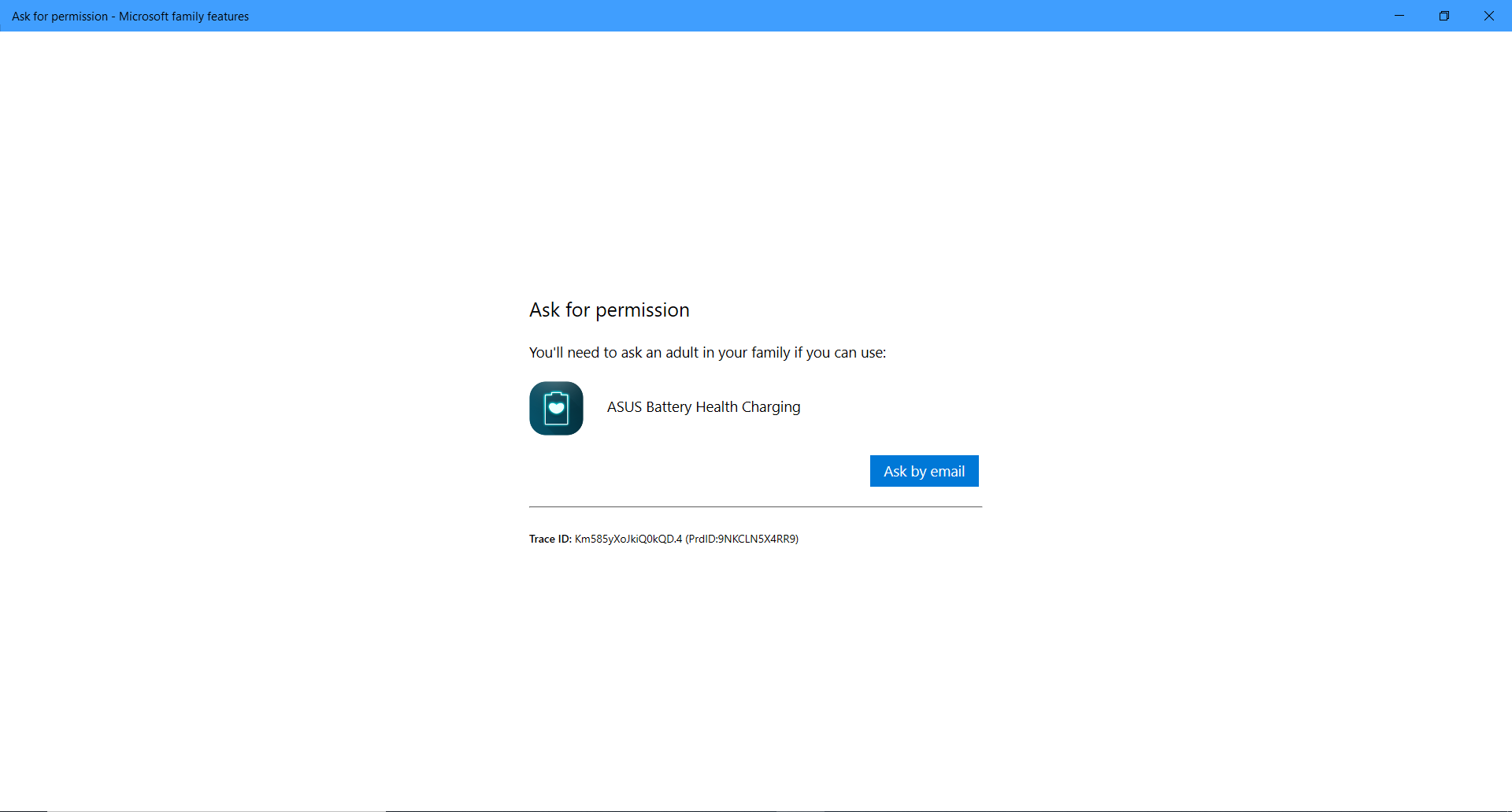Click the Trace ID text line
The image size is (1512, 812).
tap(664, 539)
